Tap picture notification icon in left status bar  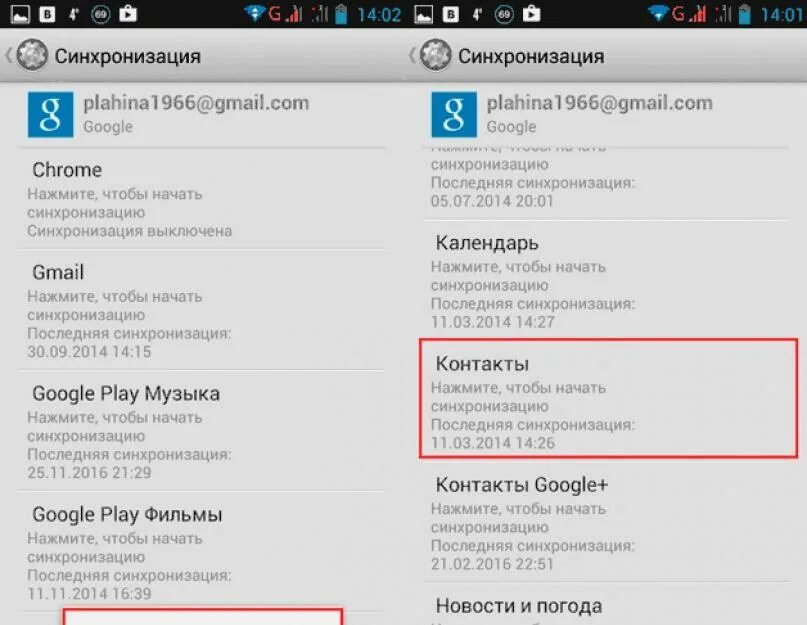pos(21,14)
